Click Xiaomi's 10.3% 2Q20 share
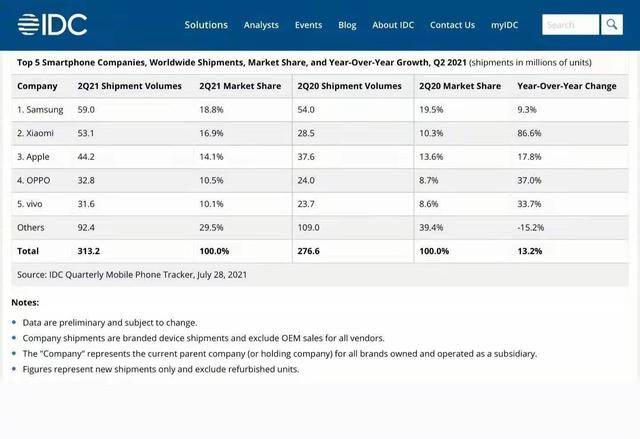This screenshot has width=640, height=439. [x=431, y=133]
